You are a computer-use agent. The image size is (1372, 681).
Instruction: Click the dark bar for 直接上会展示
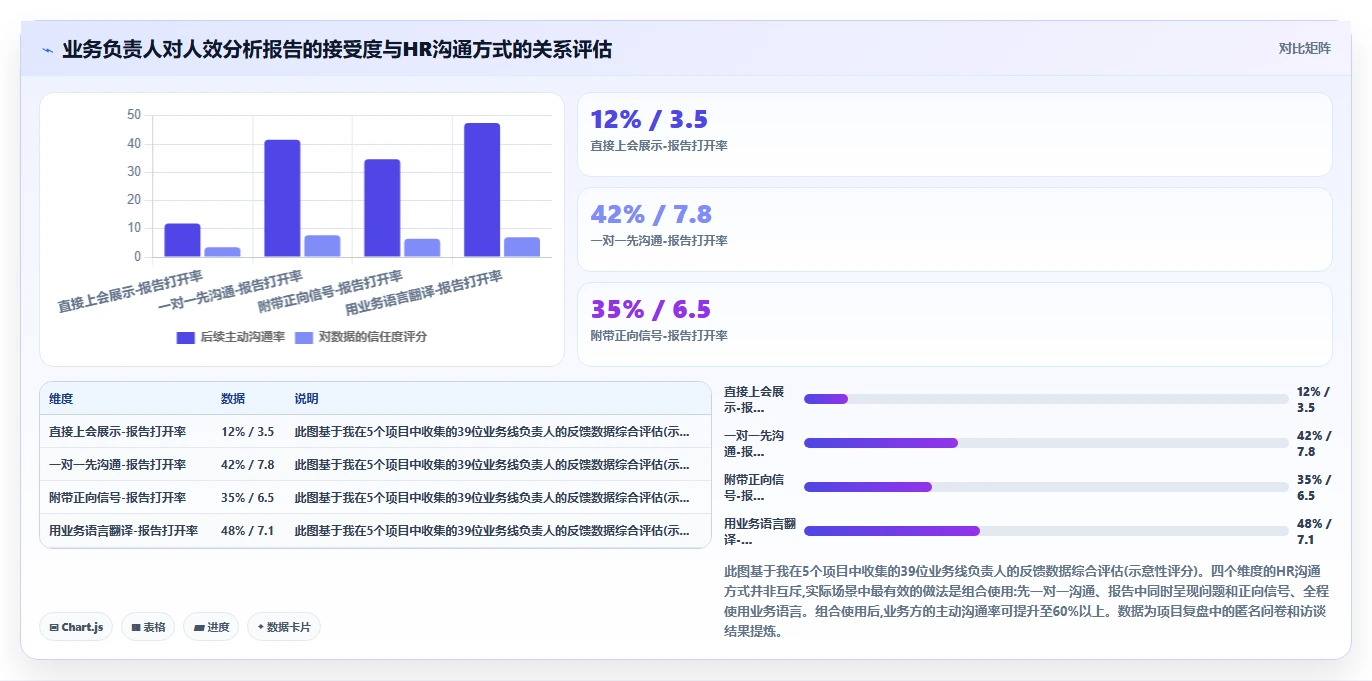(x=182, y=240)
